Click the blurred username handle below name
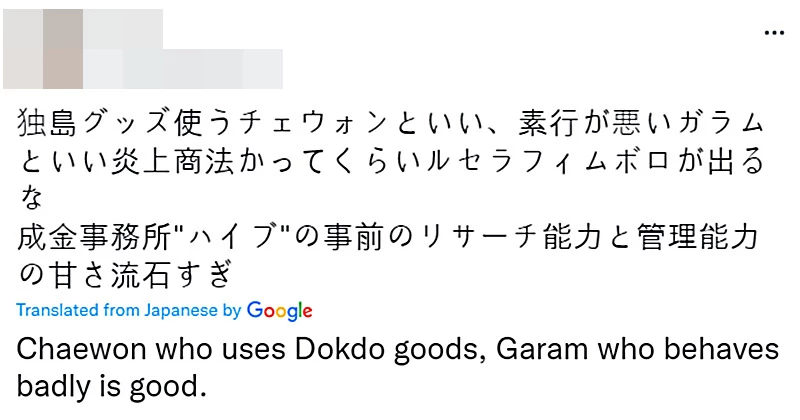 tap(183, 69)
